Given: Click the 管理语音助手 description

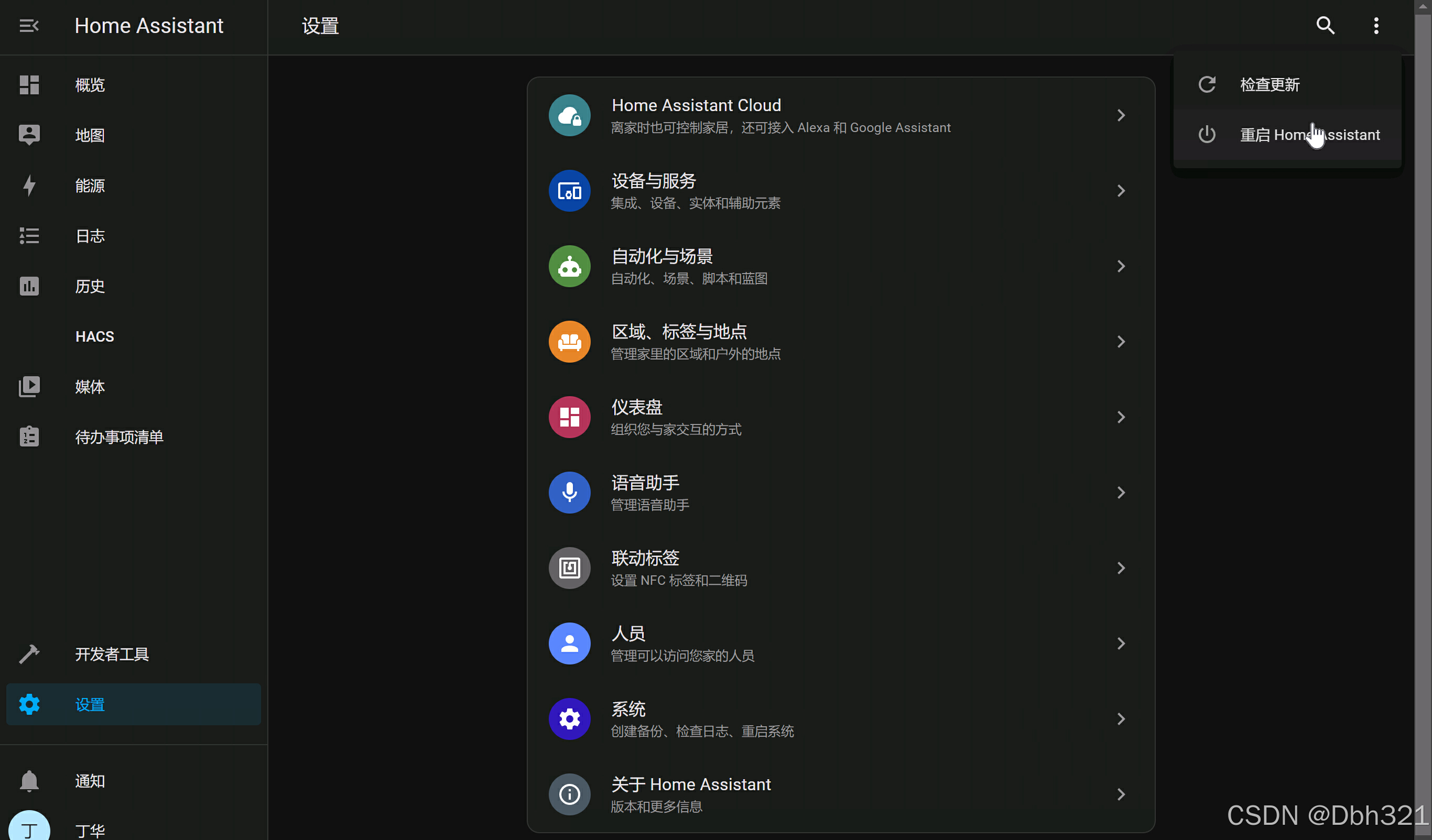Looking at the screenshot, I should (650, 505).
